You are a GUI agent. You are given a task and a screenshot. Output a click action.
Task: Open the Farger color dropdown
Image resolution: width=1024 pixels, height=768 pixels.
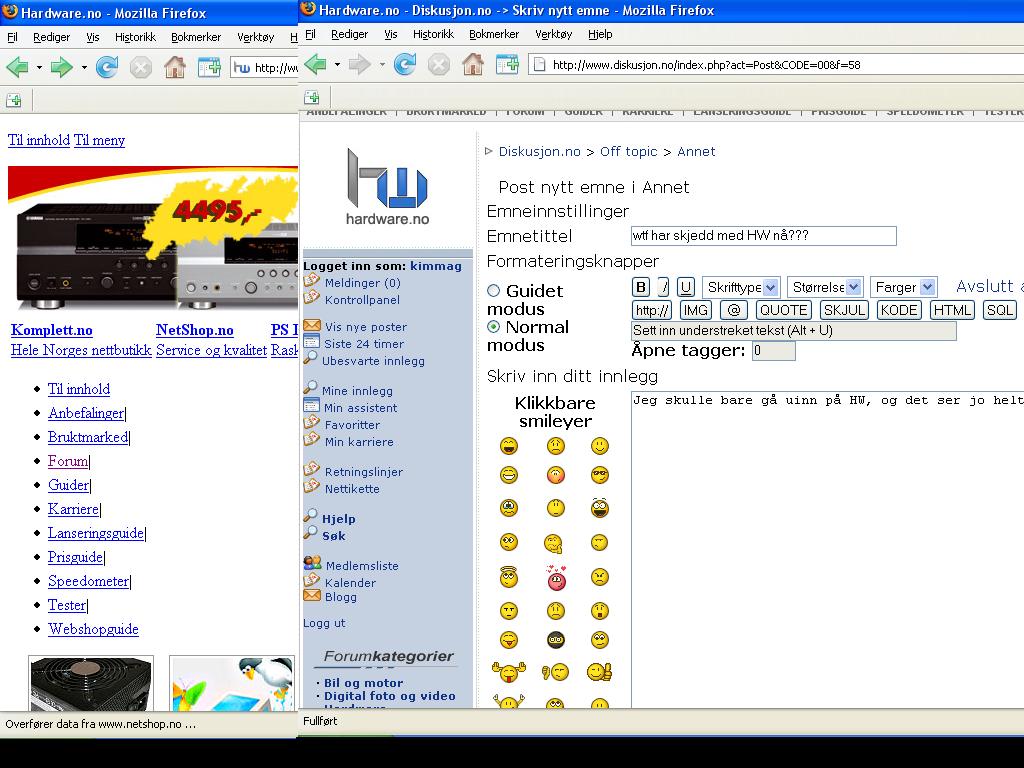(904, 287)
